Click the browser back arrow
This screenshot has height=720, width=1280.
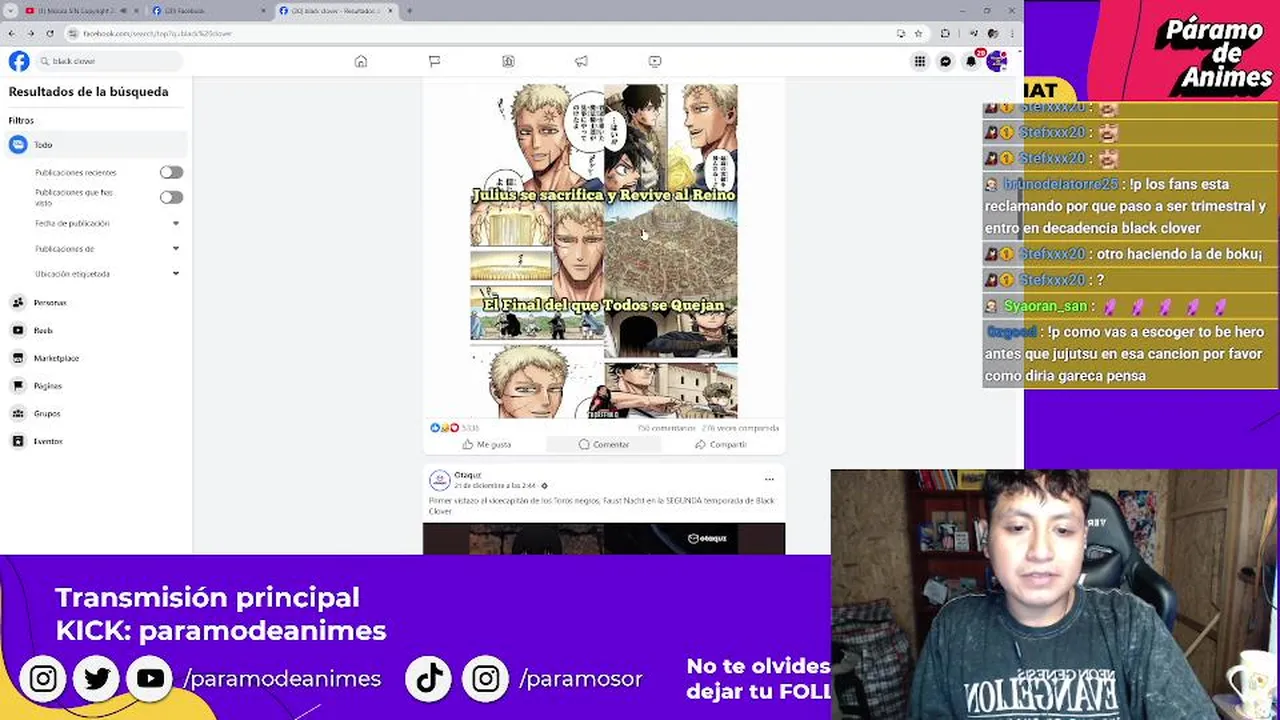[11, 33]
